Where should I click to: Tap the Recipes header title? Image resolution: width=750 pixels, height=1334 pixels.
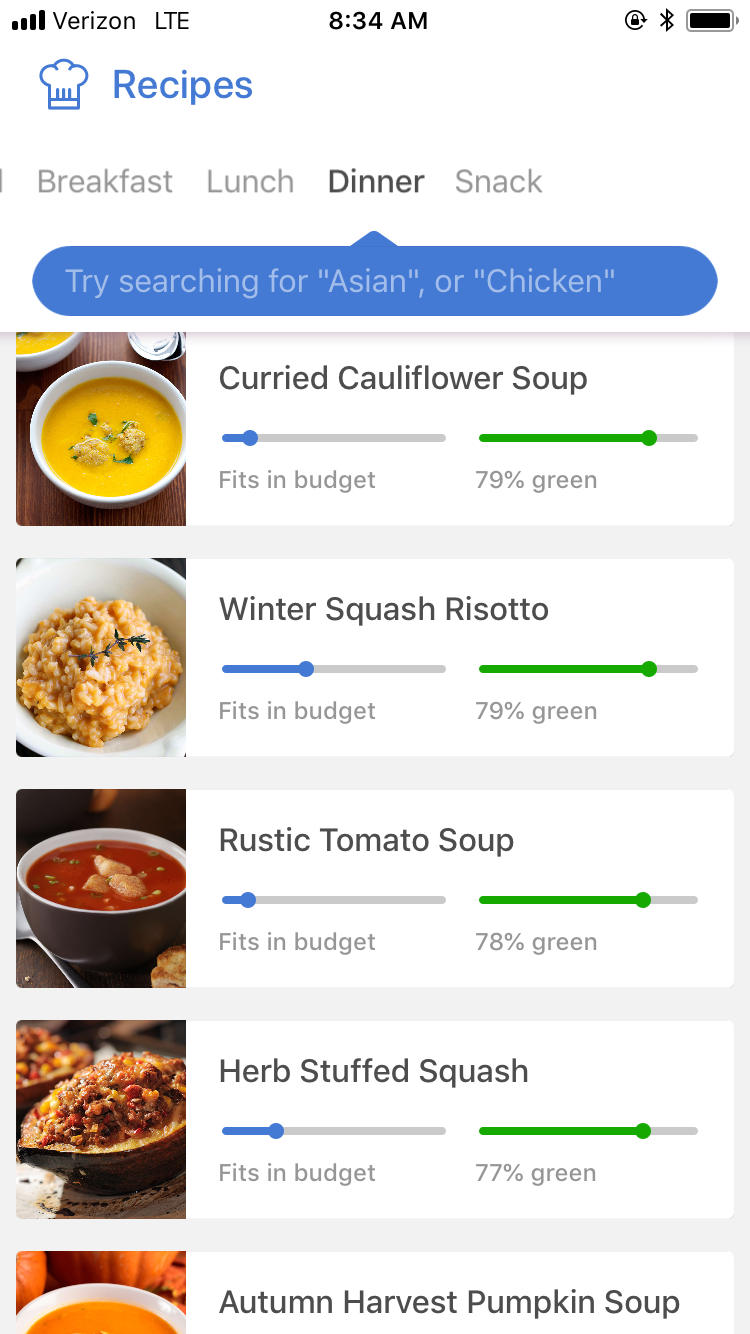tap(183, 85)
